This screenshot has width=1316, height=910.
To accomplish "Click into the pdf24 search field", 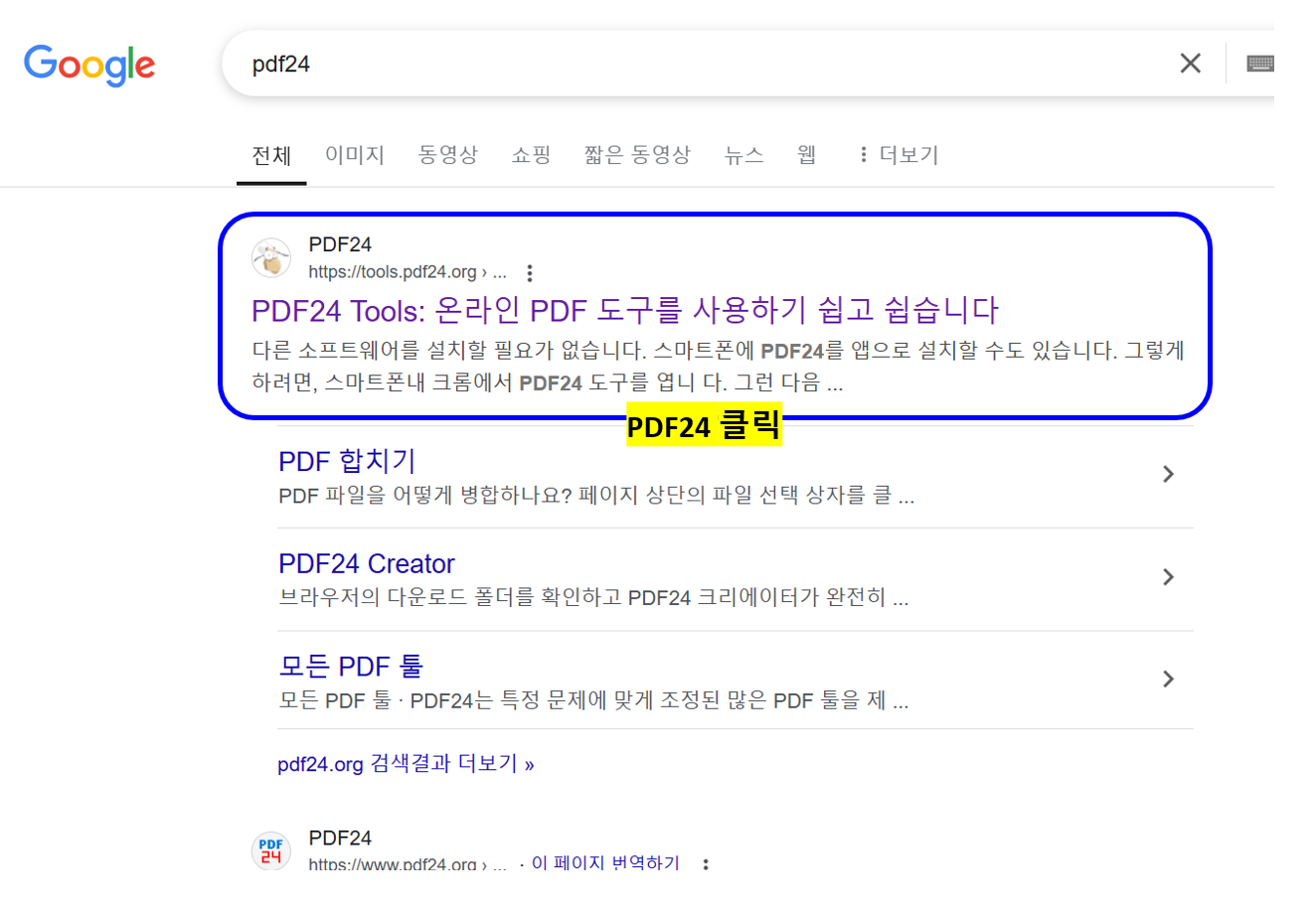I will [696, 64].
